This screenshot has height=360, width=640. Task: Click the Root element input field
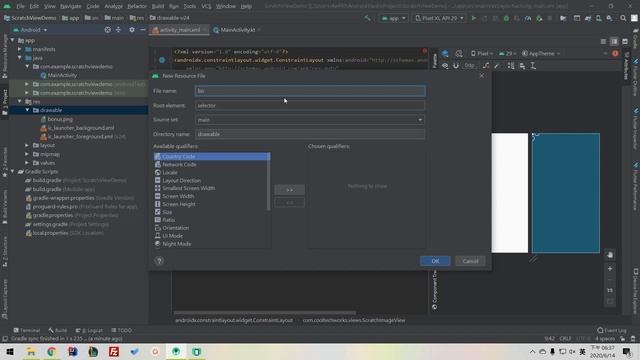point(310,105)
